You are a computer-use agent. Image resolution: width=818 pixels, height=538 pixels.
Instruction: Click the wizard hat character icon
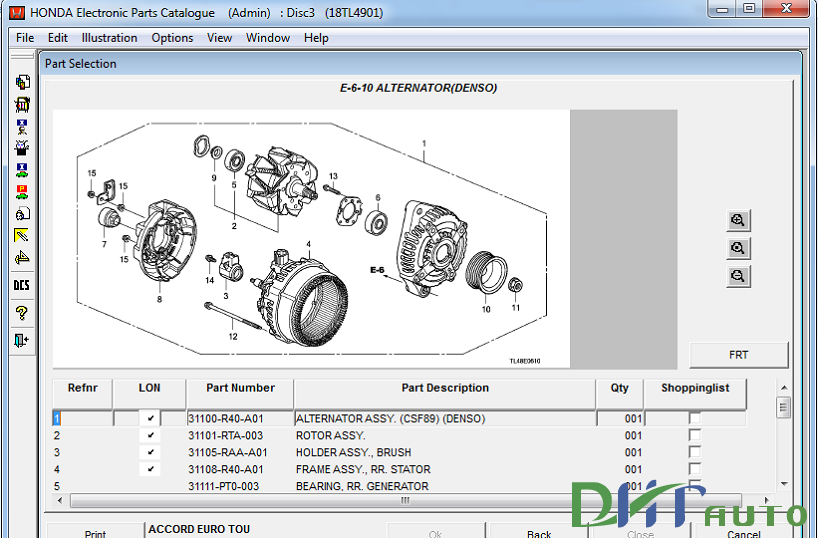click(x=22, y=148)
